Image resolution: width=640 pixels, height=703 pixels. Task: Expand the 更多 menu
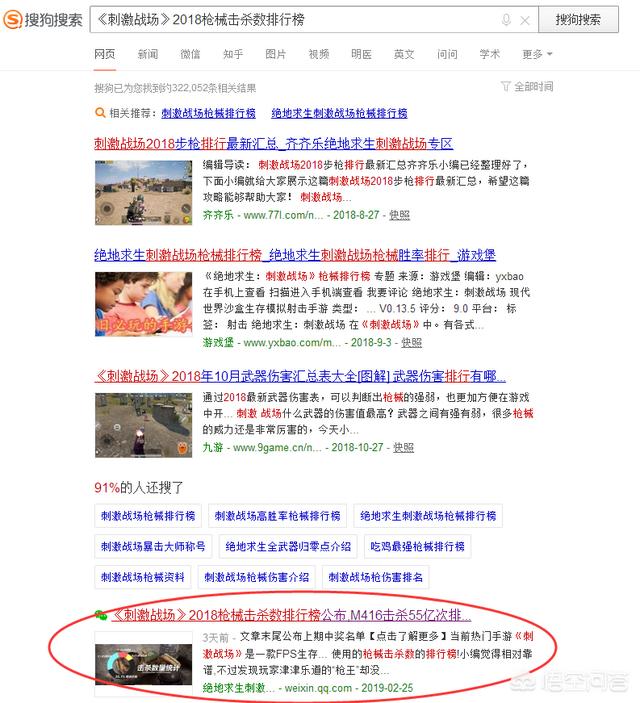(x=537, y=54)
